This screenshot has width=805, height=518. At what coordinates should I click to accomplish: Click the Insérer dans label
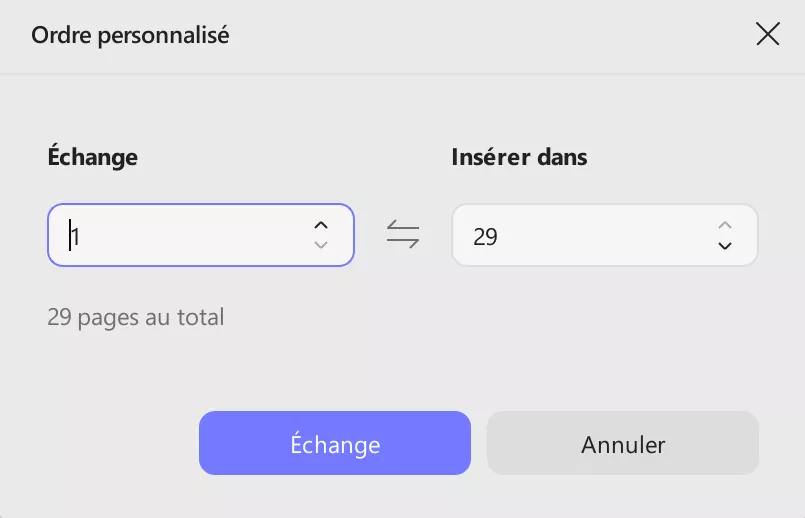tap(519, 157)
